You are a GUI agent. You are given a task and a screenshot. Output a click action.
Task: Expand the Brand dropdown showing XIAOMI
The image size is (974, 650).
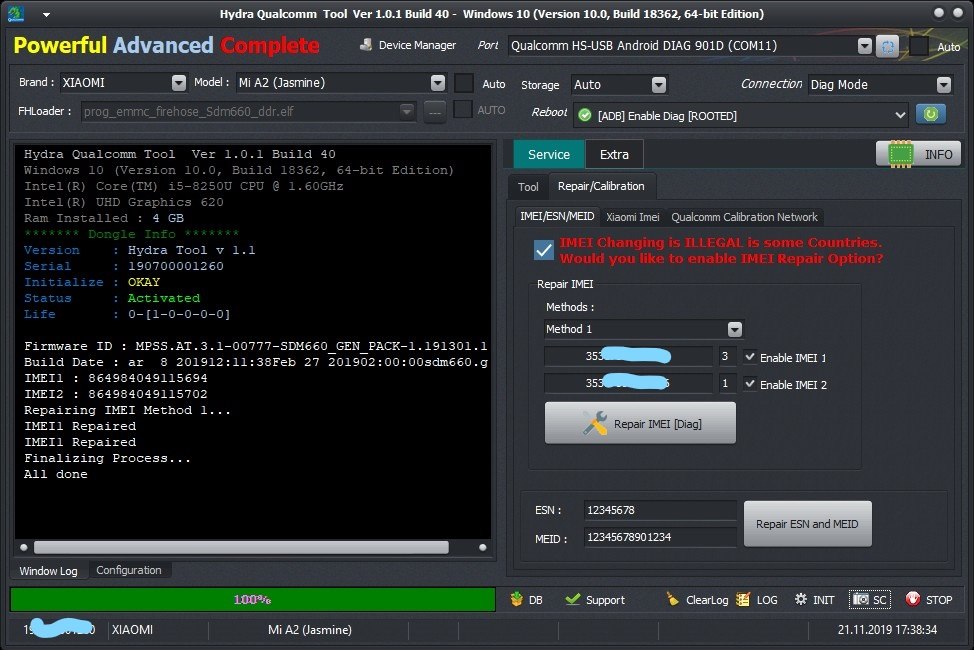(178, 83)
